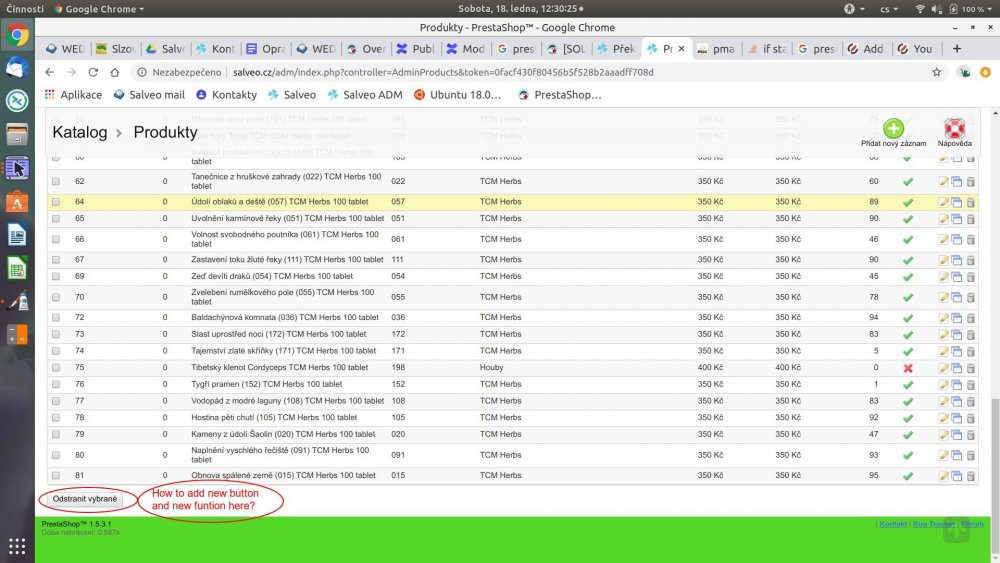Edit product 64 with the pencil icon
The height and width of the screenshot is (563, 1000).
click(x=943, y=202)
